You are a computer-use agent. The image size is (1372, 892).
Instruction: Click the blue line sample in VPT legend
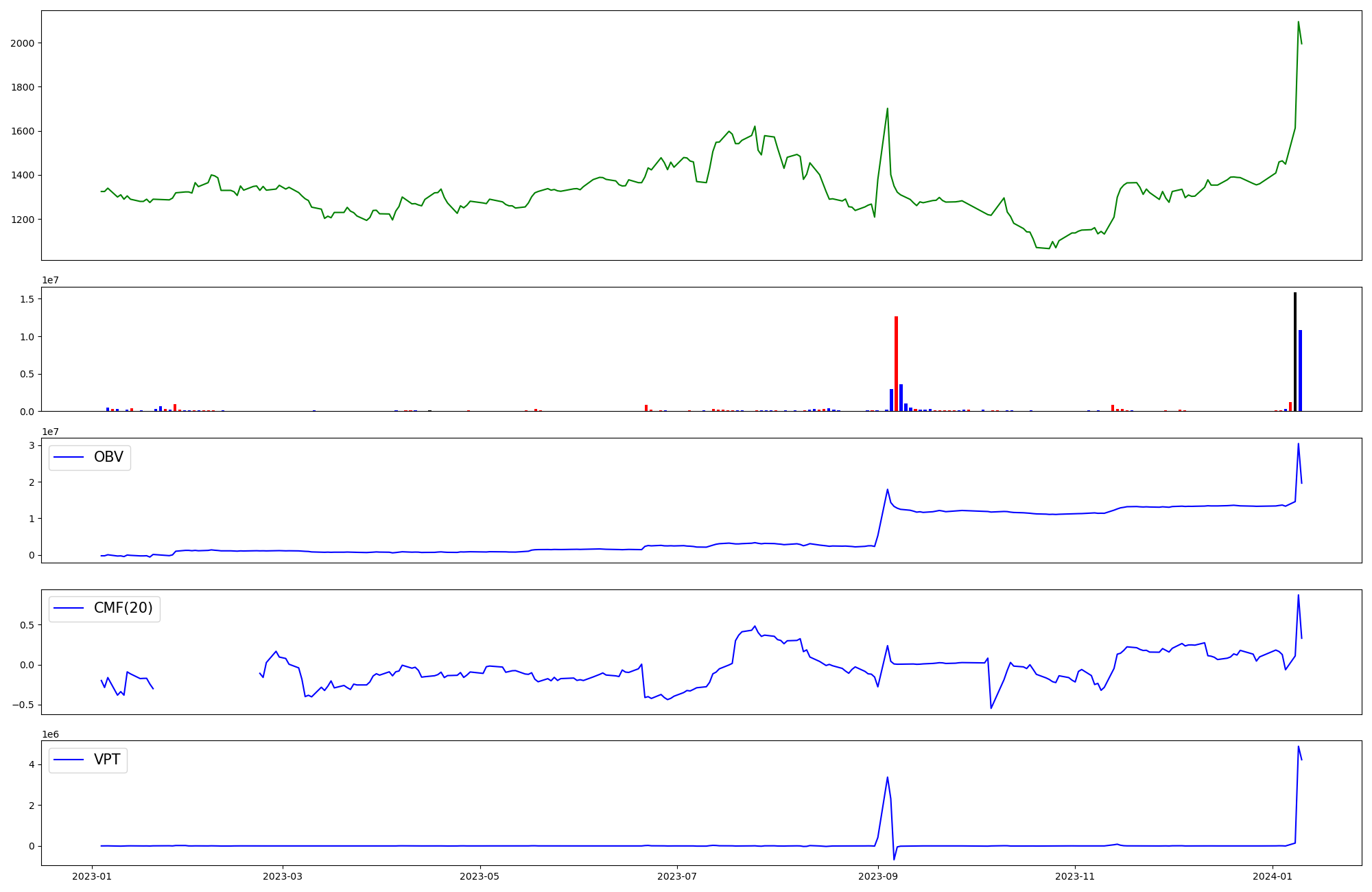pos(69,760)
